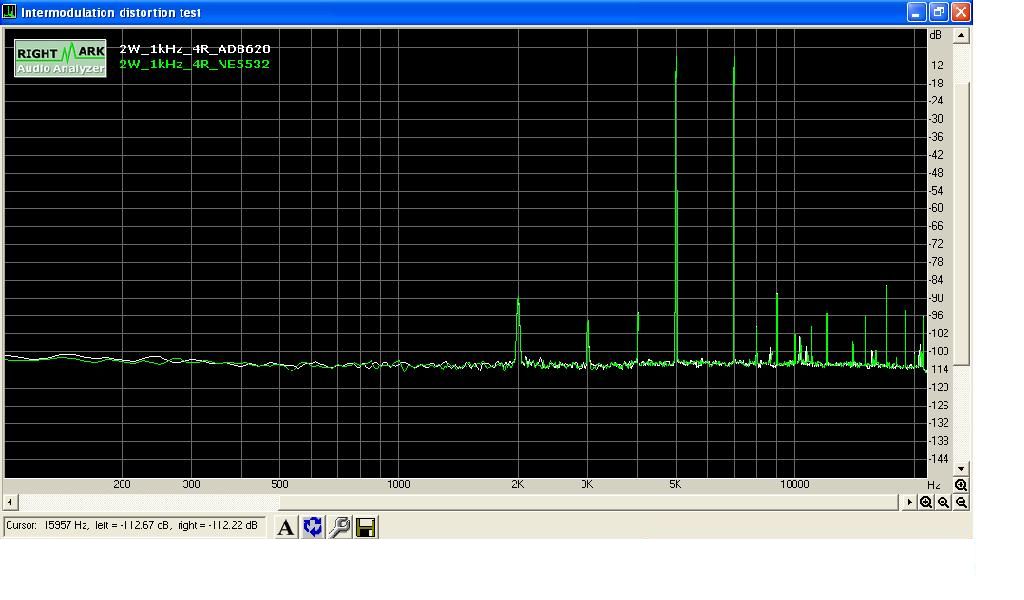Select the white legend label '2W_1kHz_4R_AD8620'

click(x=195, y=49)
